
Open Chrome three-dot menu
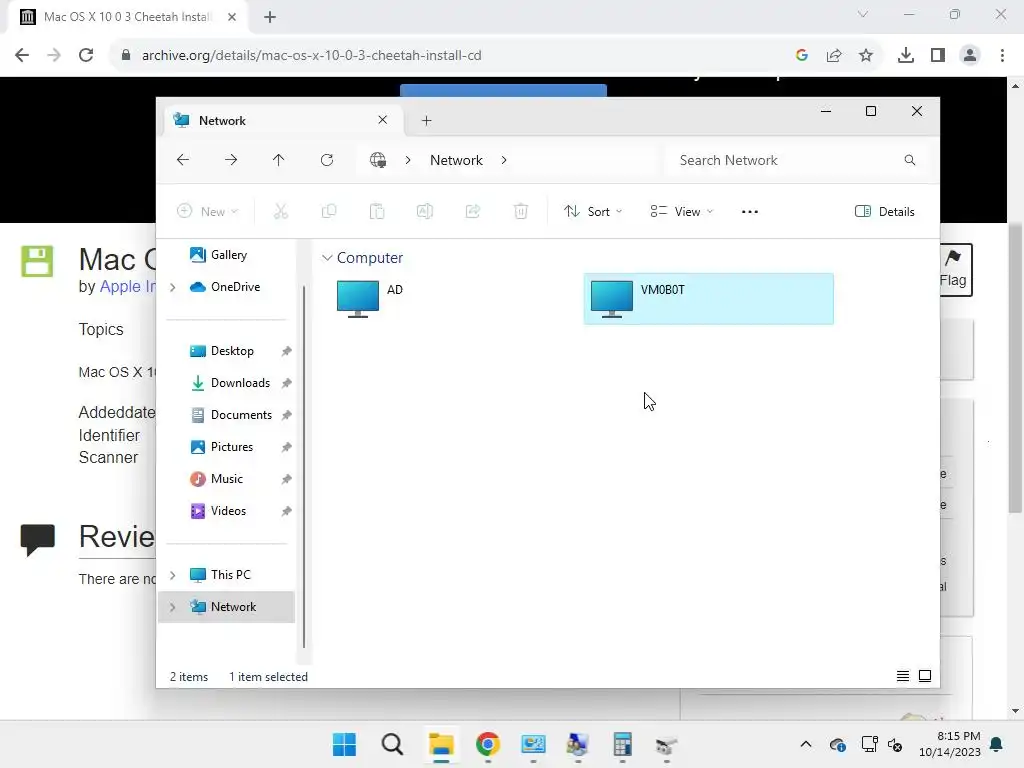pos(1002,56)
